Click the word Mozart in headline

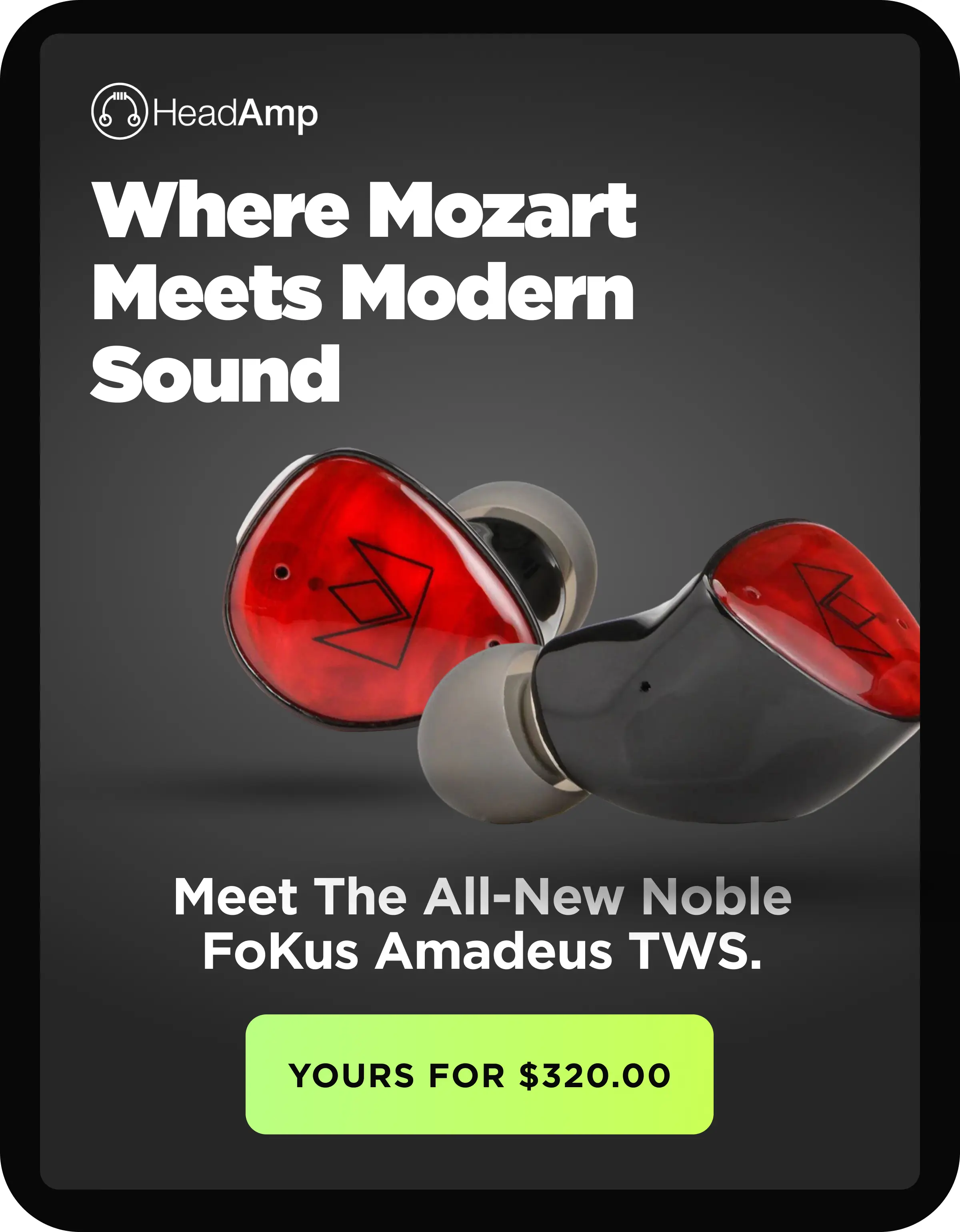(x=502, y=210)
